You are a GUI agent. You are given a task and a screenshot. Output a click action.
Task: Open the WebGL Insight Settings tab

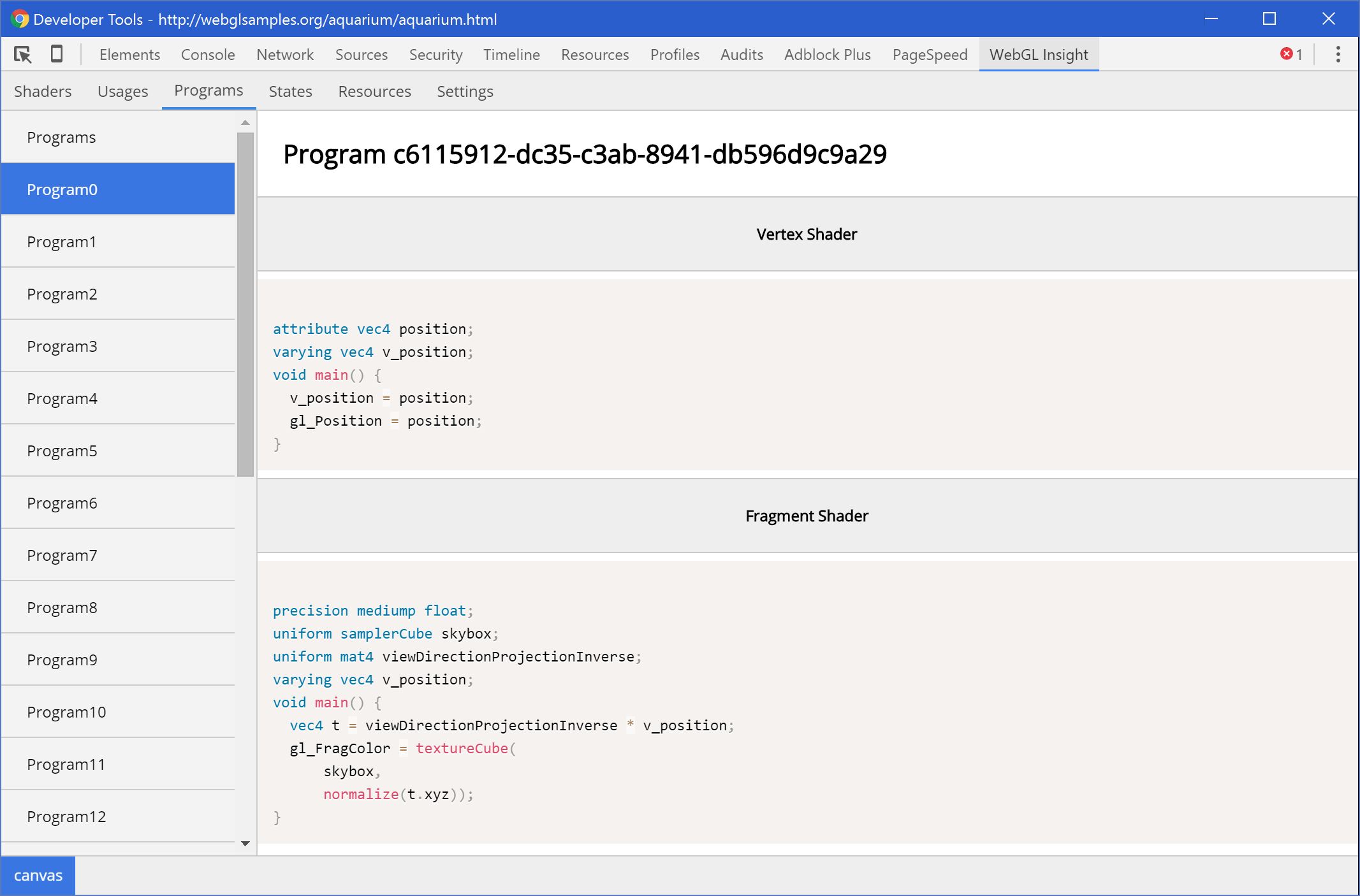pos(465,91)
